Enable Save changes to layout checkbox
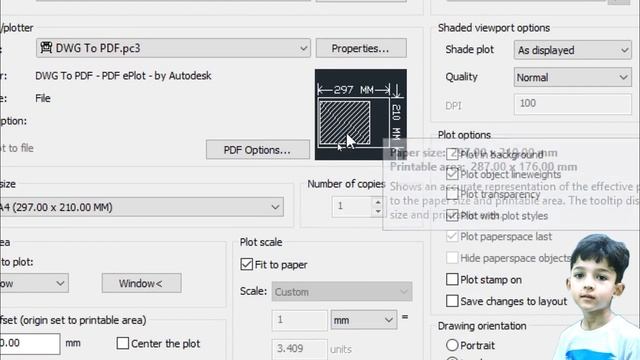 452,301
